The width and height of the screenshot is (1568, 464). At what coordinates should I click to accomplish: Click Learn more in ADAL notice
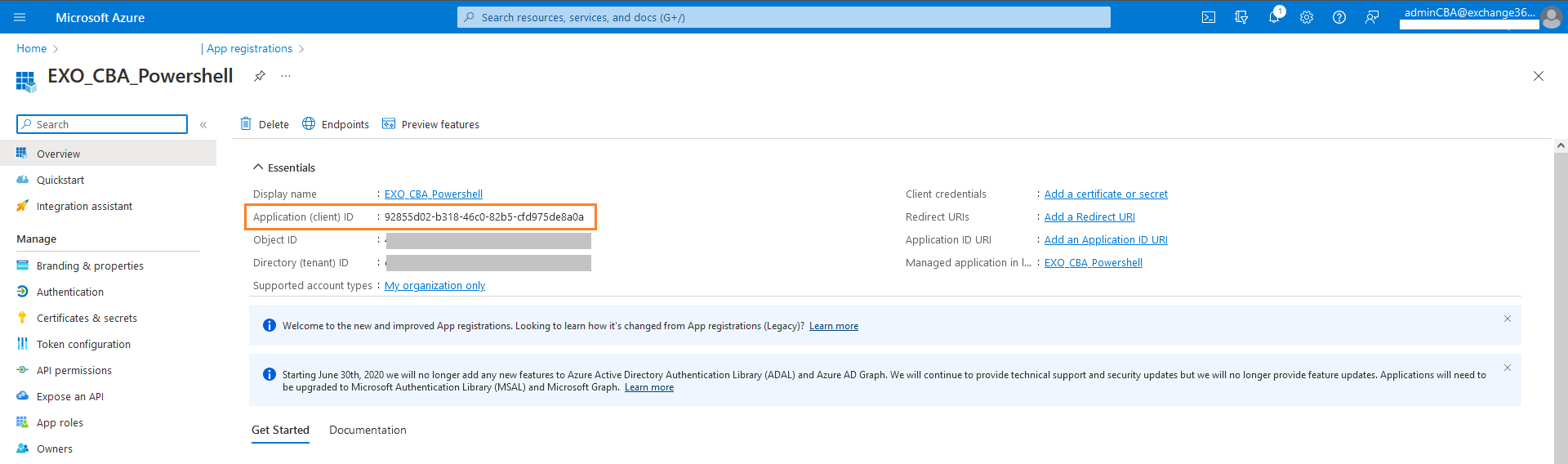[x=649, y=387]
